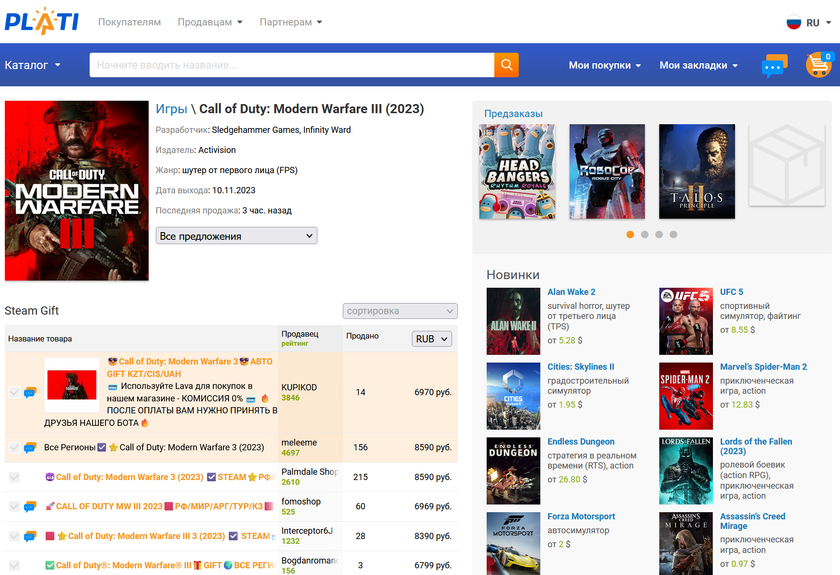Select the first carousel dot
The width and height of the screenshot is (840, 575).
point(630,234)
